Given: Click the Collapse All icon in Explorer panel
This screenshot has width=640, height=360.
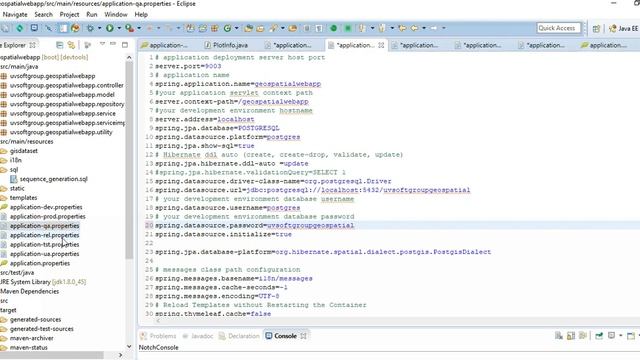Looking at the screenshot, I should pyautogui.click(x=60, y=45).
